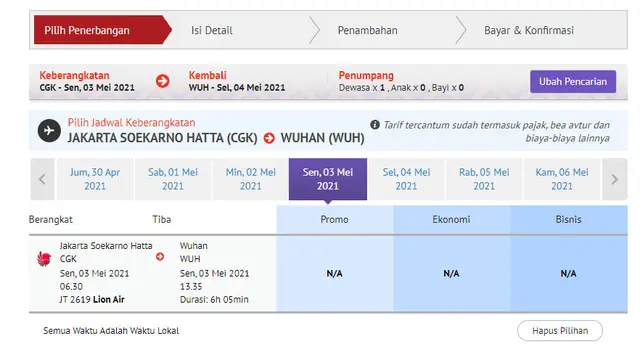Click the Penumpang label
This screenshot has height=360, width=640.
point(366,76)
